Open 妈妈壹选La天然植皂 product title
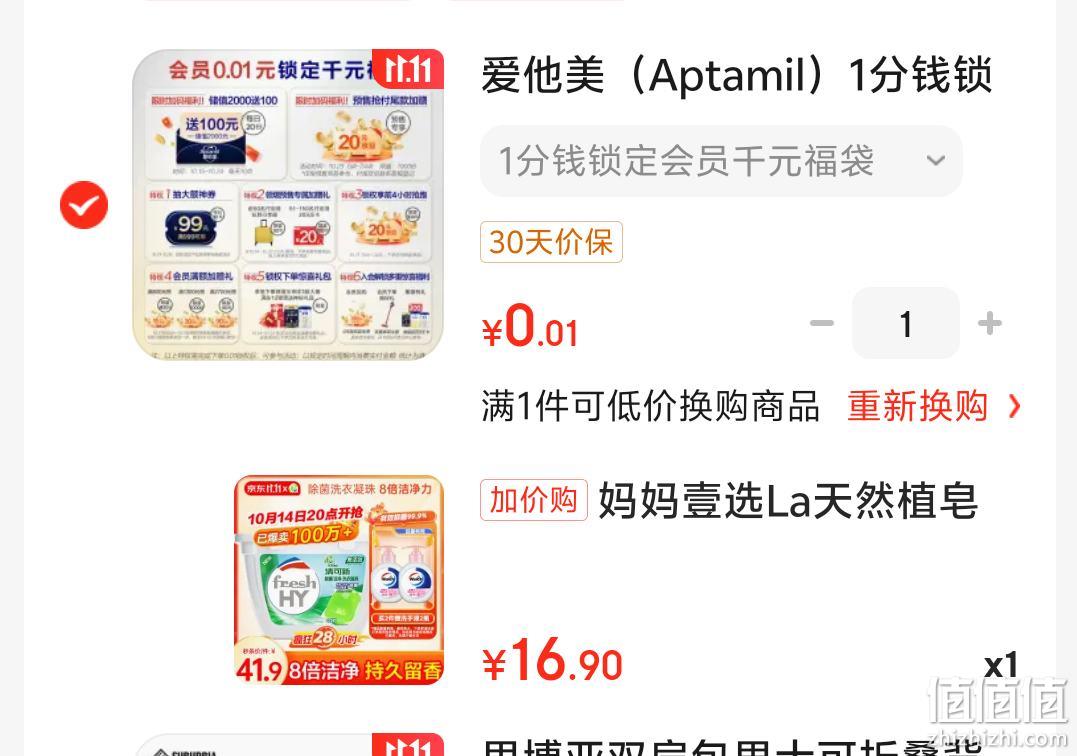Screen dimensions: 1077x756 coord(788,500)
